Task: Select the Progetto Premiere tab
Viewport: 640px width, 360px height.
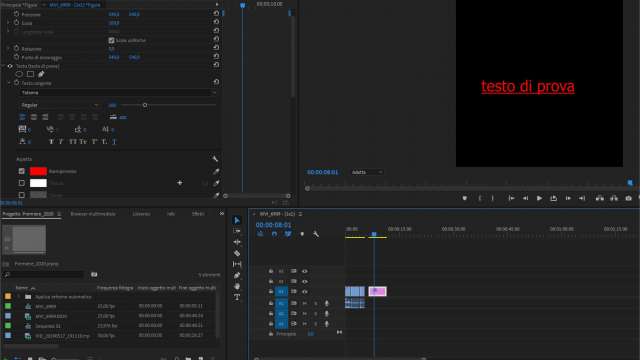Action: [28, 214]
